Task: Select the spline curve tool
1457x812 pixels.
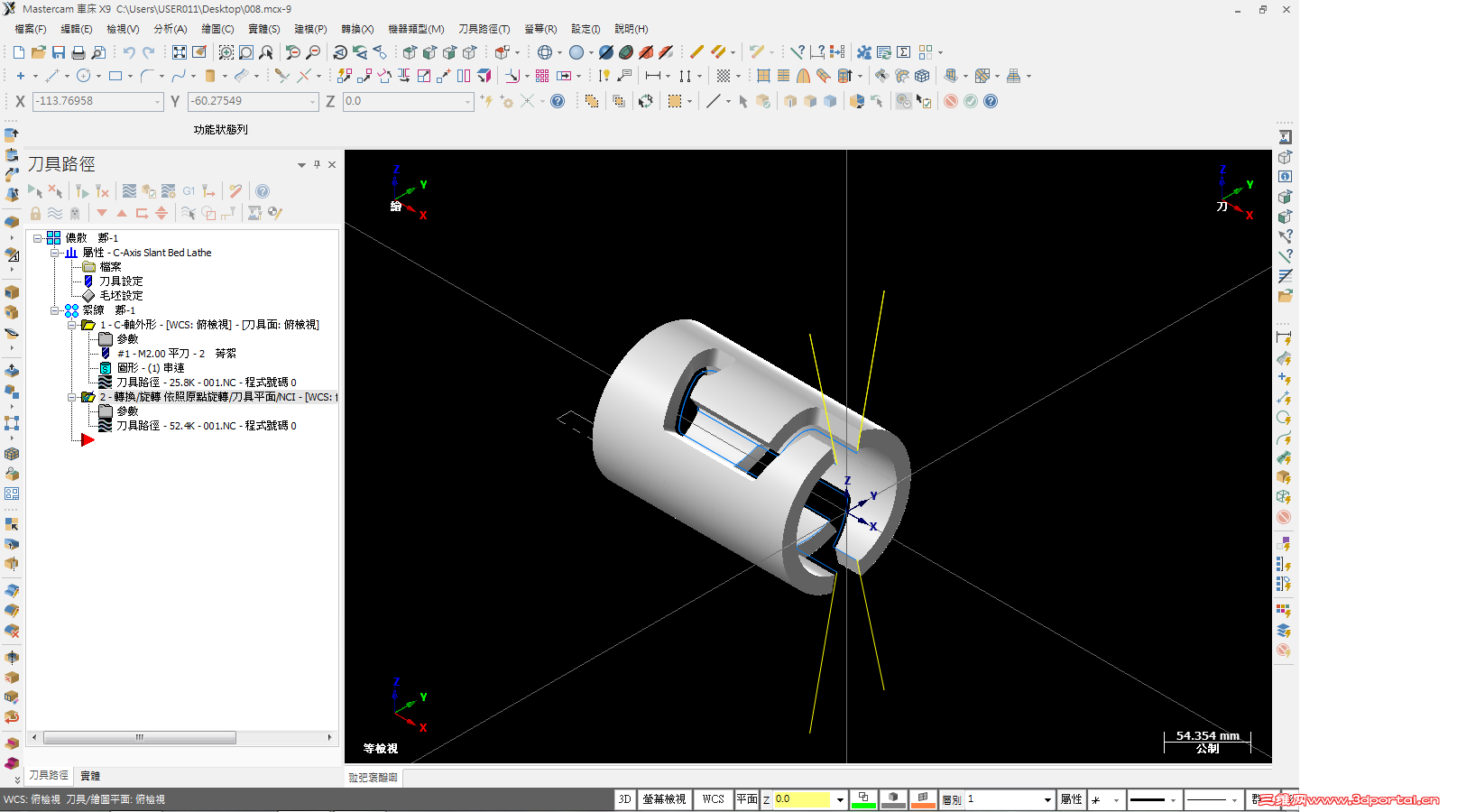Action: [x=179, y=76]
